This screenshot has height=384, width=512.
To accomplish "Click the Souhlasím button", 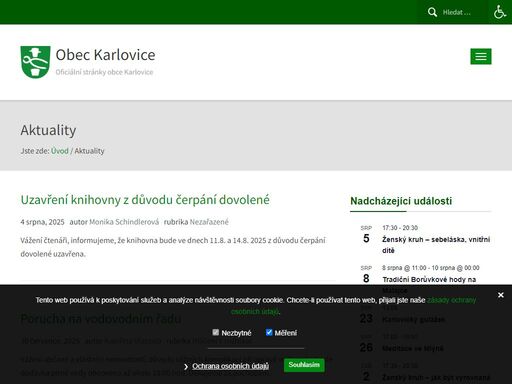I will 304,365.
